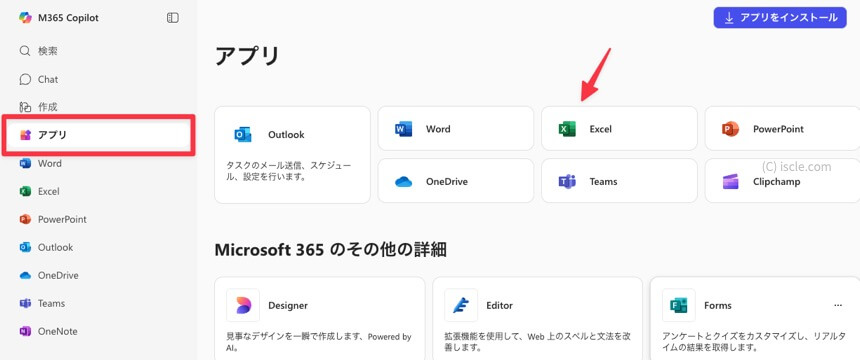Click the Excel icon in the sidebar
The height and width of the screenshot is (360, 860).
coord(25,191)
